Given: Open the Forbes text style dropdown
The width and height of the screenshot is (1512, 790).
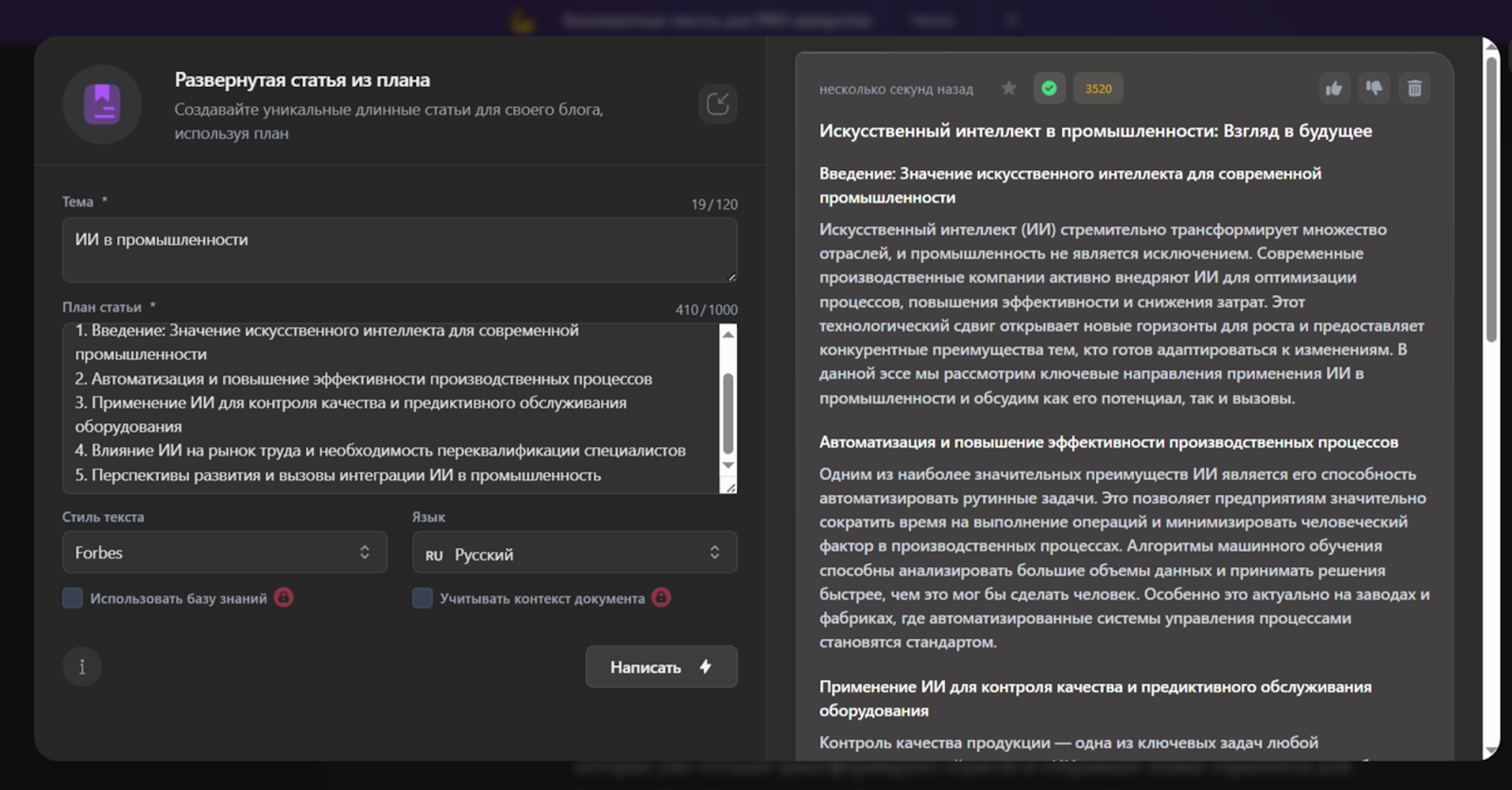Looking at the screenshot, I should (x=225, y=553).
